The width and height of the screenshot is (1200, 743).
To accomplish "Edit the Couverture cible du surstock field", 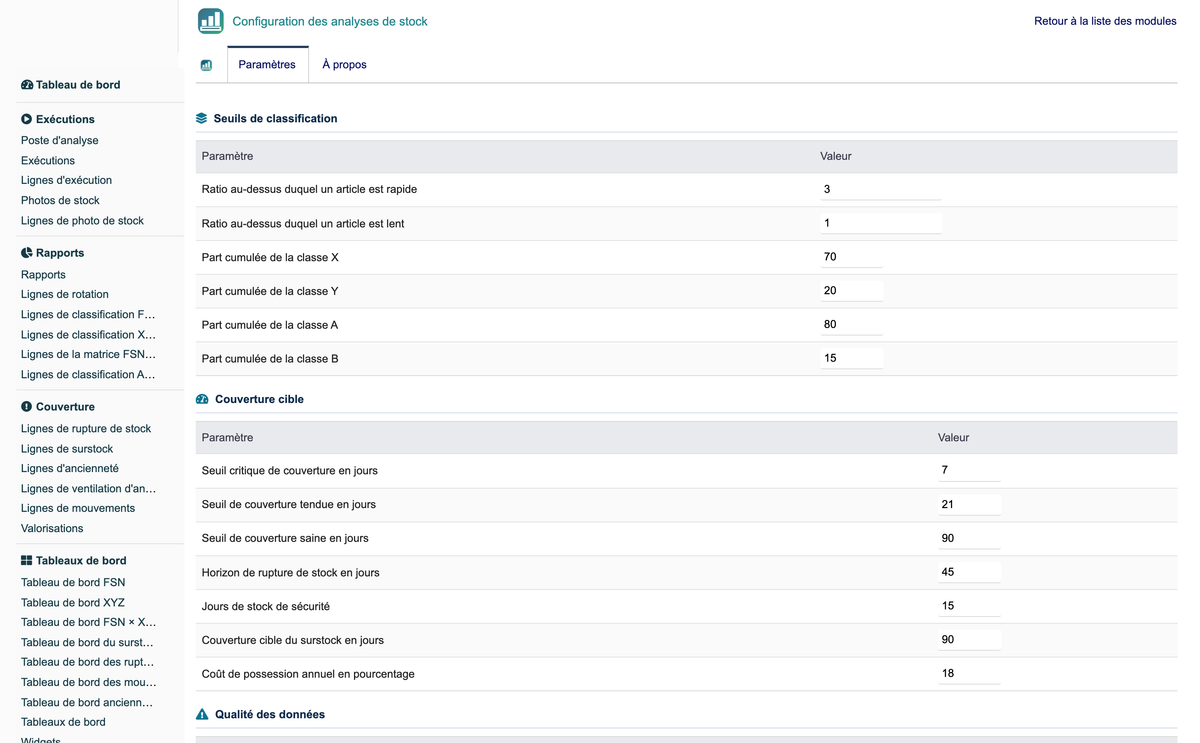I will pos(969,640).
